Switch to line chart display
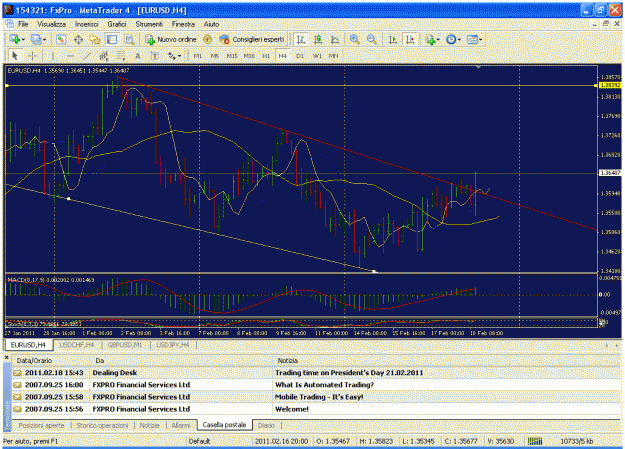 pyautogui.click(x=335, y=39)
